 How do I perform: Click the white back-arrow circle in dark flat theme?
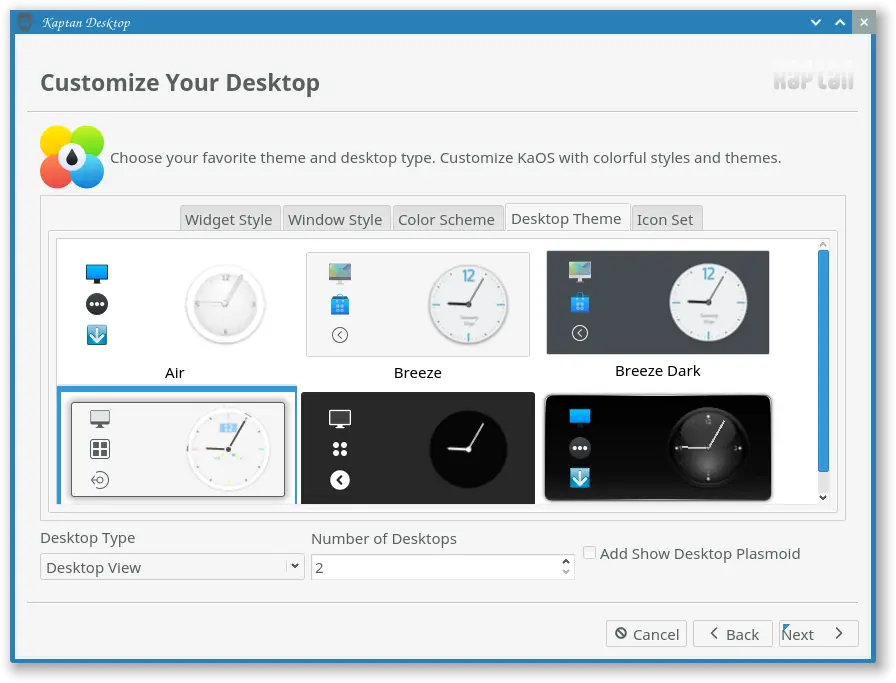340,480
